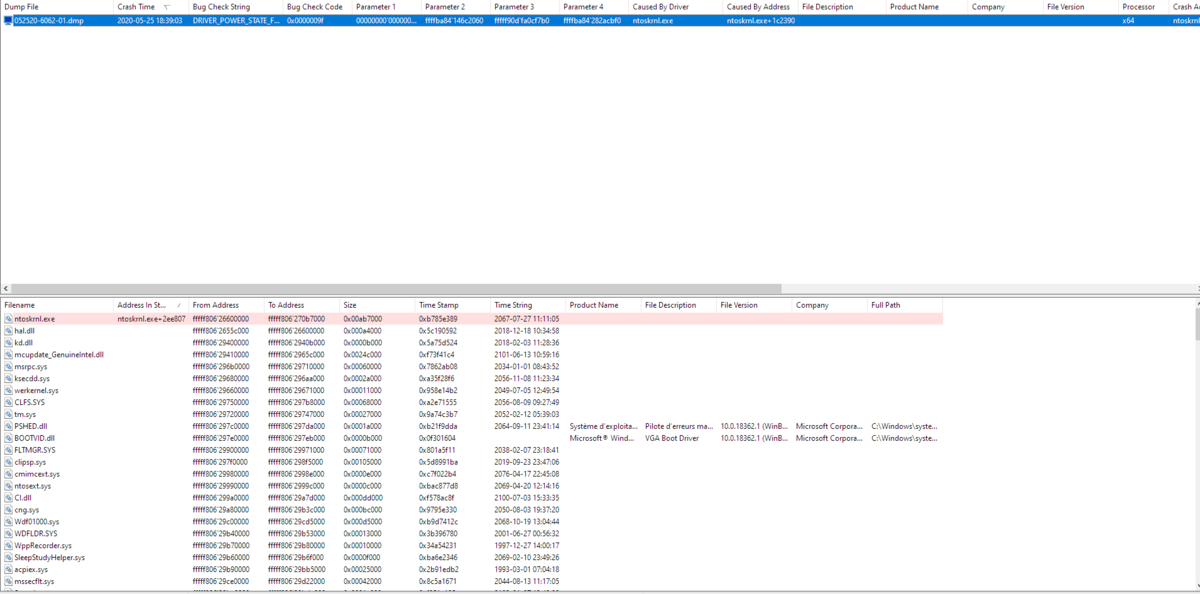Click ntoskrnl.exe+1c2390 caused by address cell
This screenshot has width=1200, height=594.
pos(761,20)
